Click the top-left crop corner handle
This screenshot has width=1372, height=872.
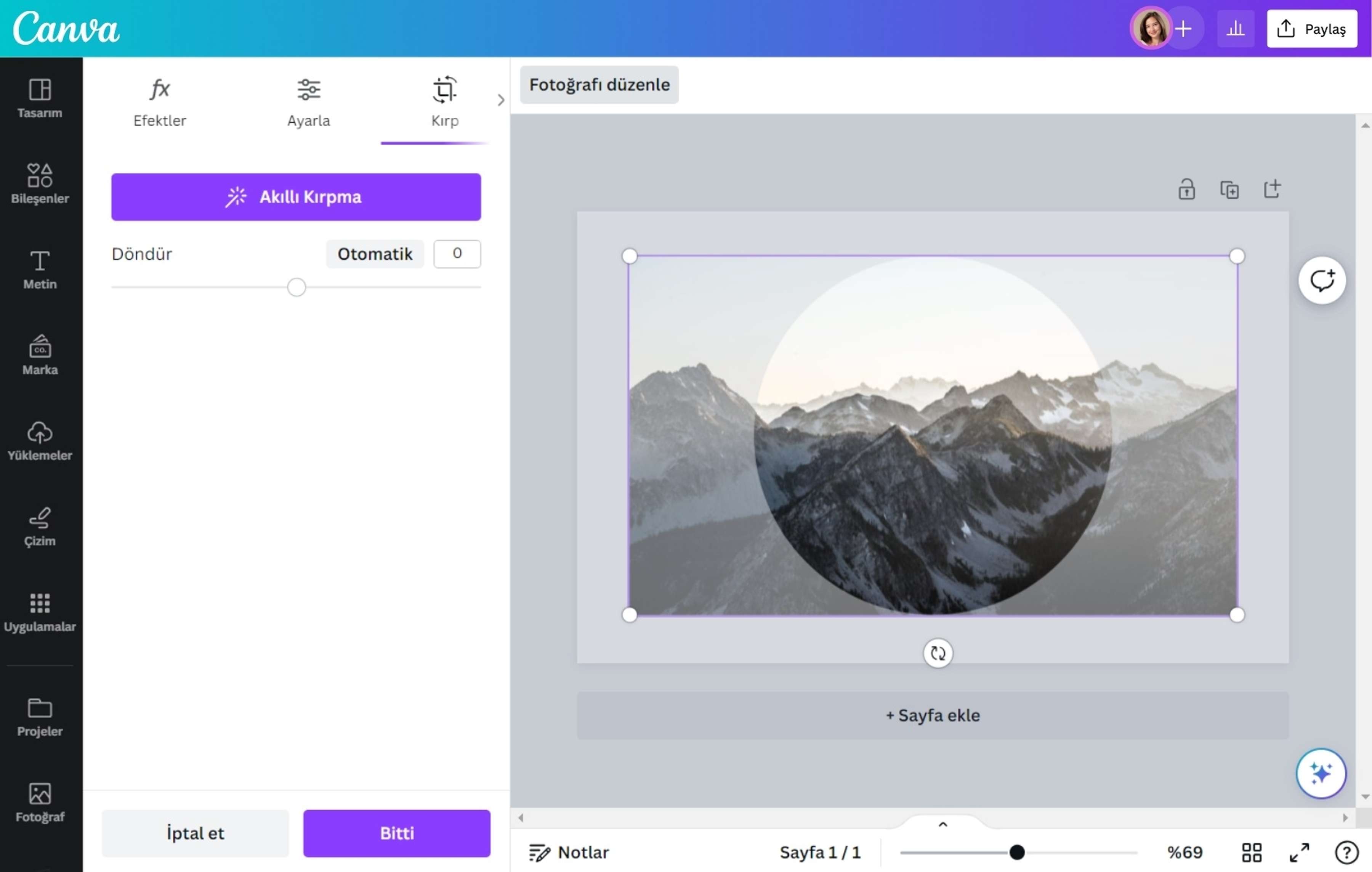629,256
